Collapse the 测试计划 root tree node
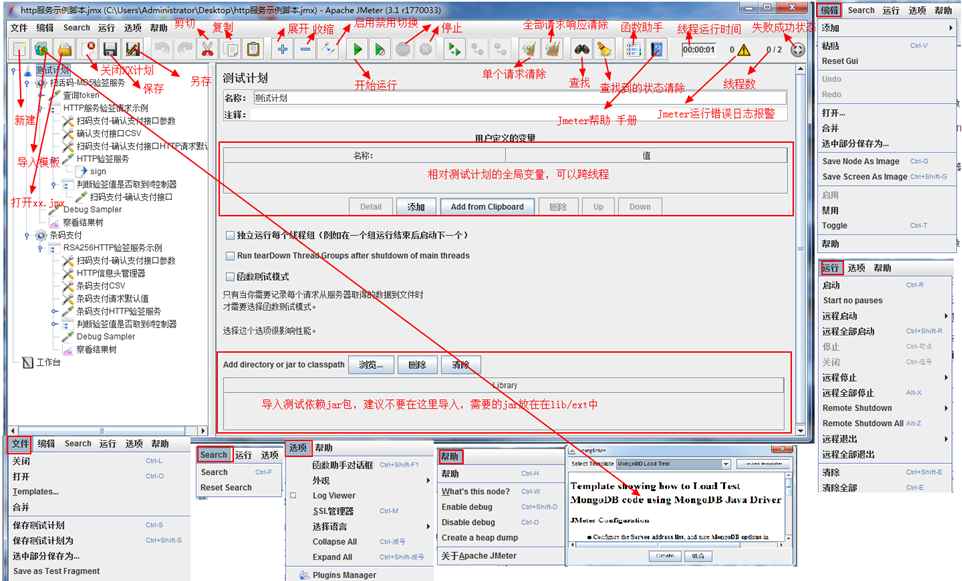This screenshot has height=581, width=962. tap(13, 70)
